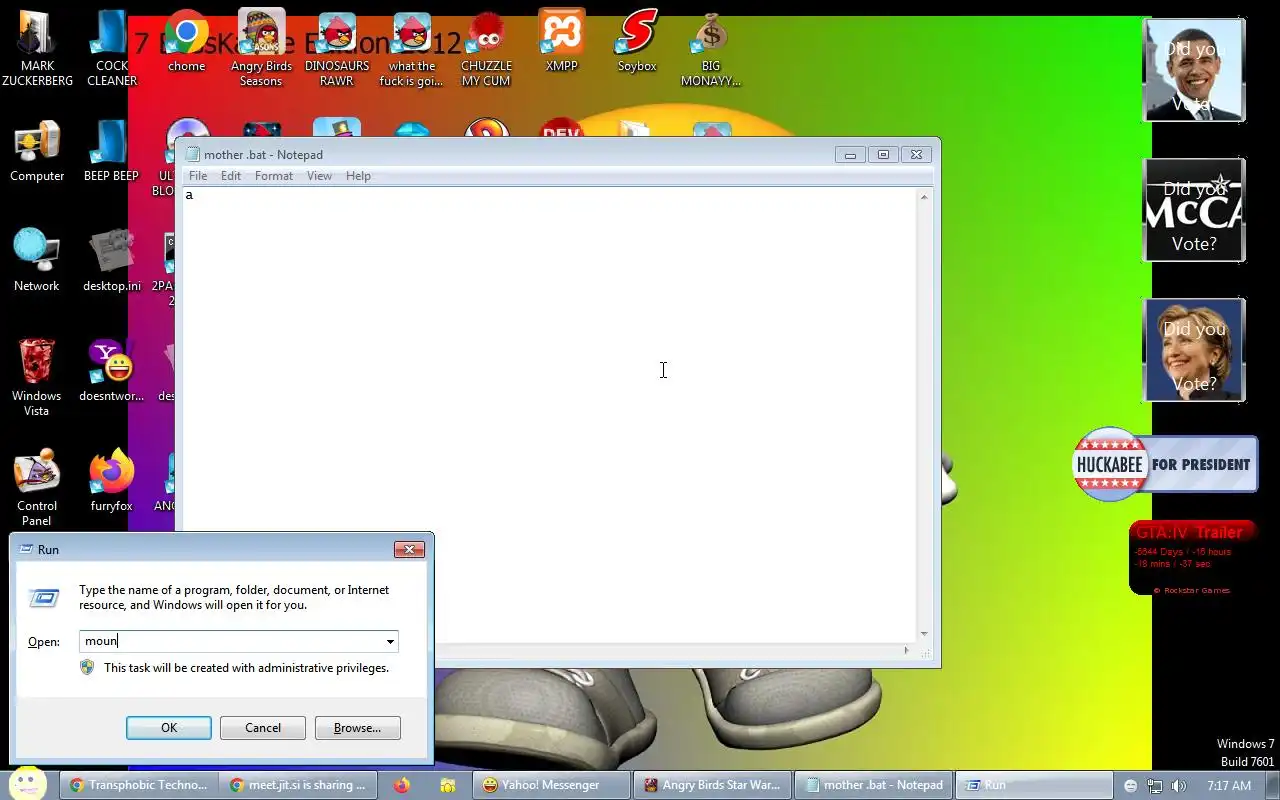Maximize the Notepad window

coord(883,154)
